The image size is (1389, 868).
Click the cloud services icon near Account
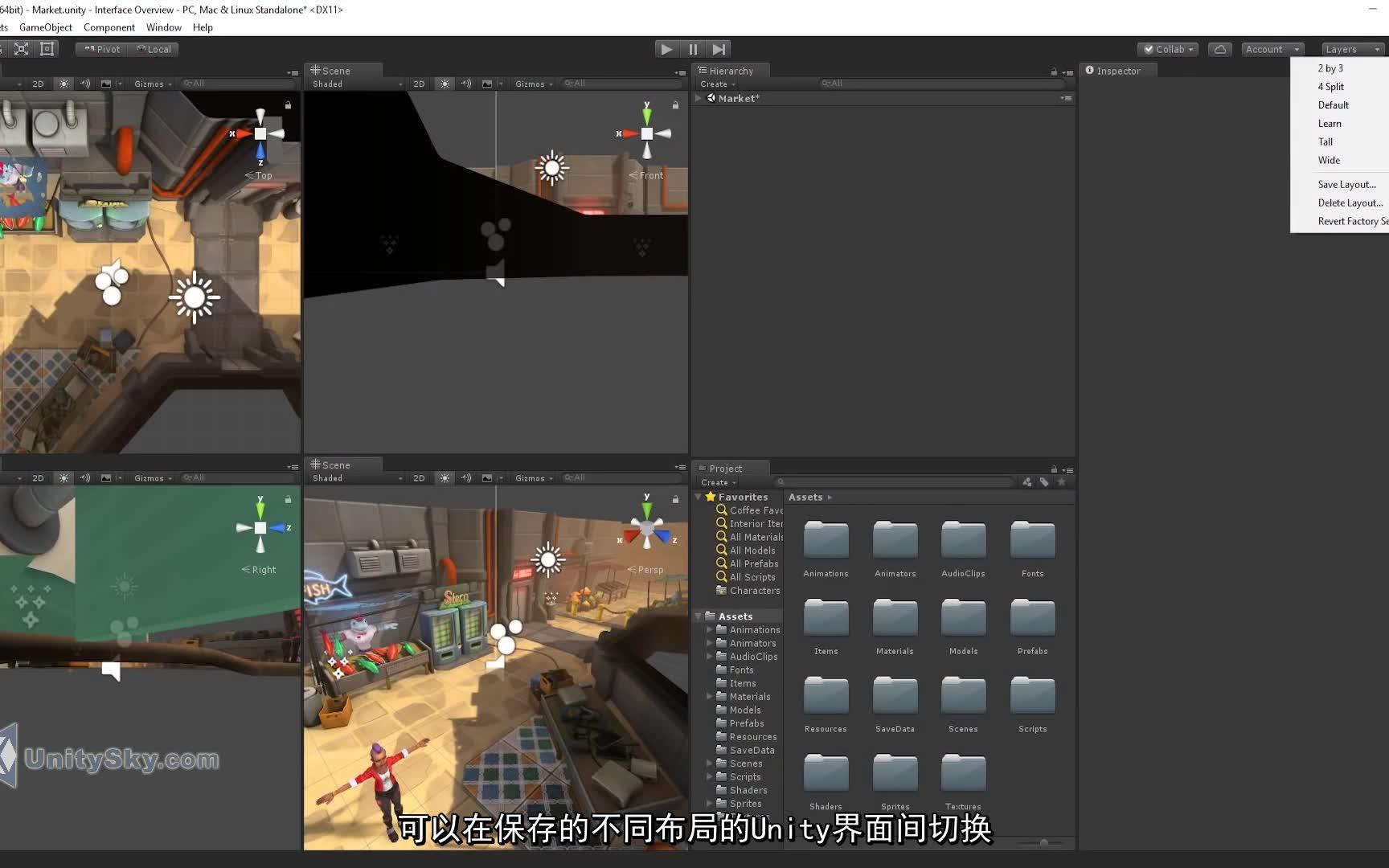tap(1220, 49)
